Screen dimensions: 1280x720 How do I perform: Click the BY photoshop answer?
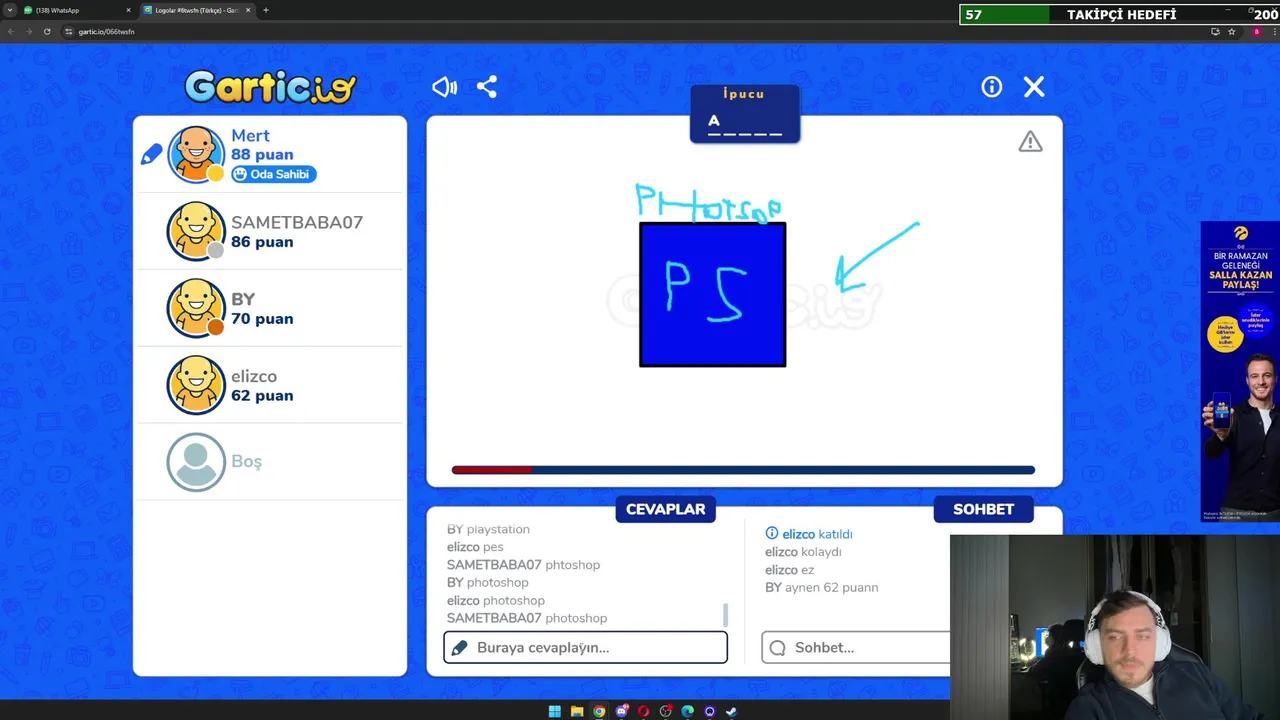(x=487, y=582)
